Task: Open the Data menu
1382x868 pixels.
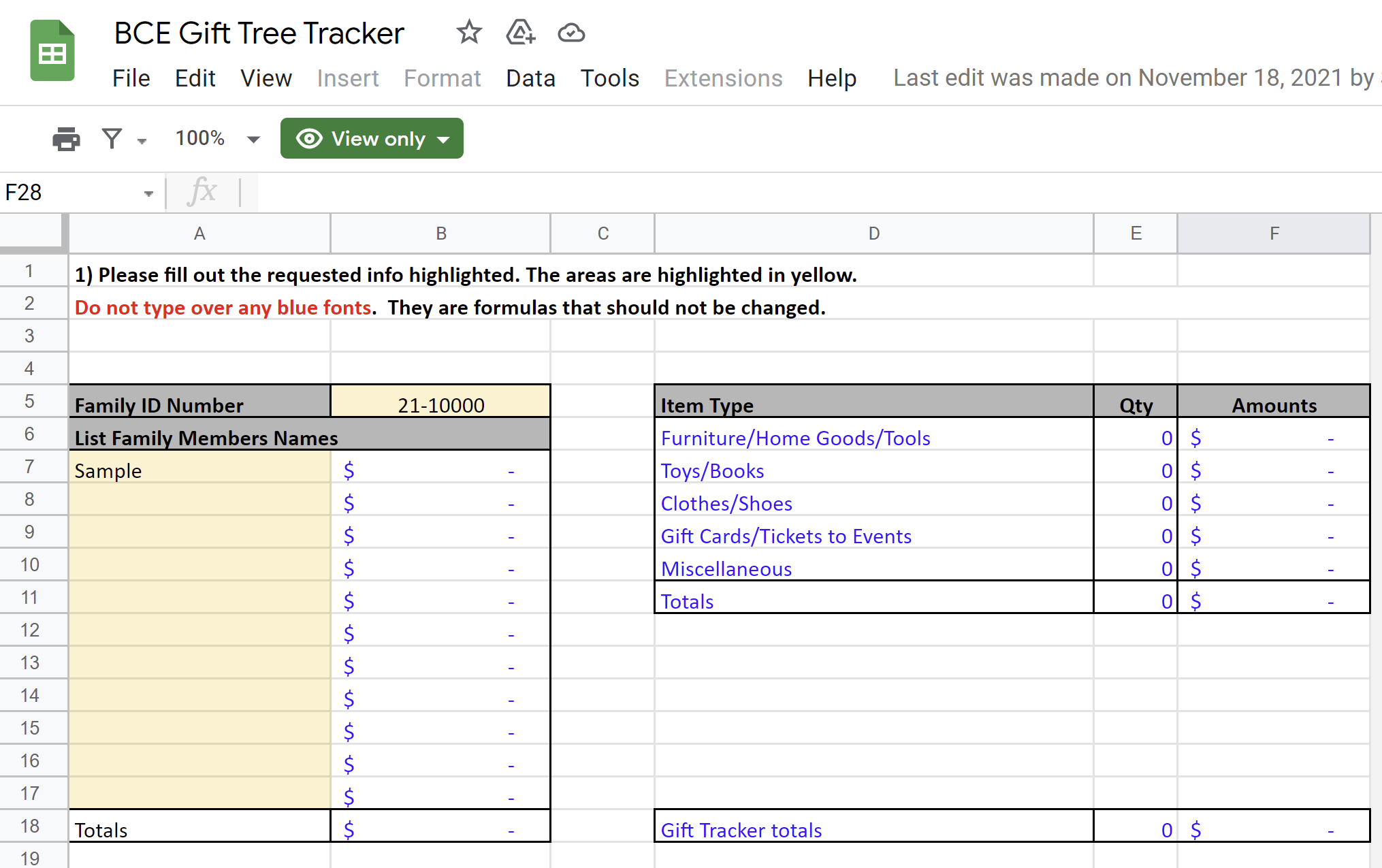Action: [x=530, y=78]
